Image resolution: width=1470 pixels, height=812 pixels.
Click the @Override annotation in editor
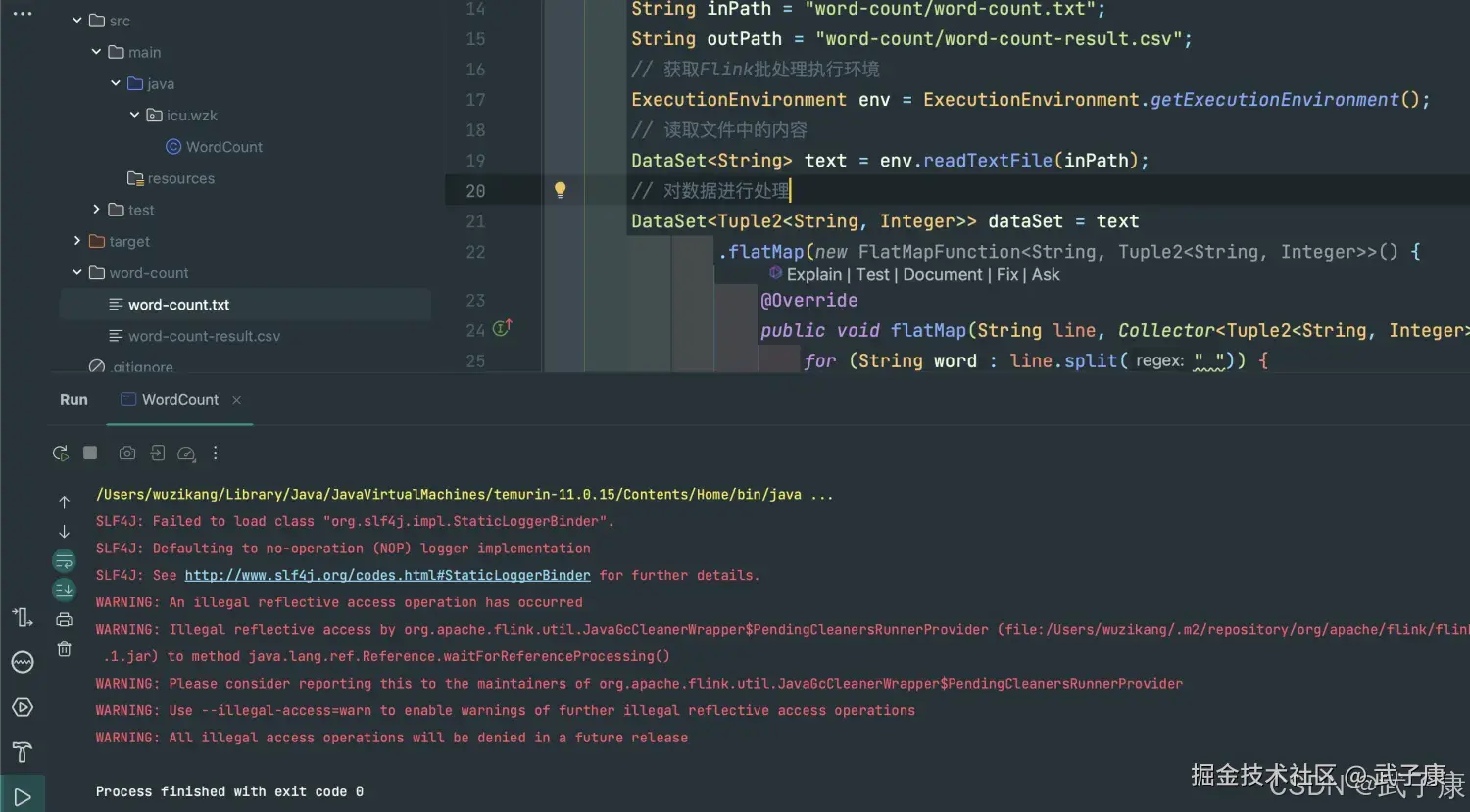pyautogui.click(x=809, y=300)
